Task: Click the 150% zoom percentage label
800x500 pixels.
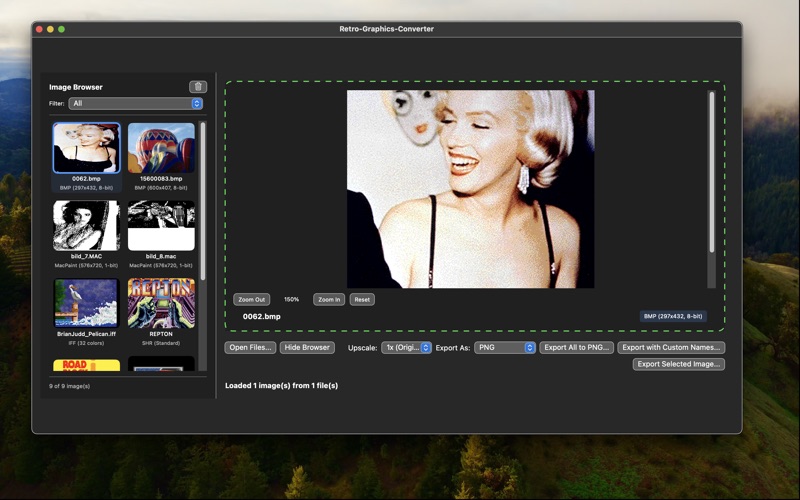Action: coord(291,299)
